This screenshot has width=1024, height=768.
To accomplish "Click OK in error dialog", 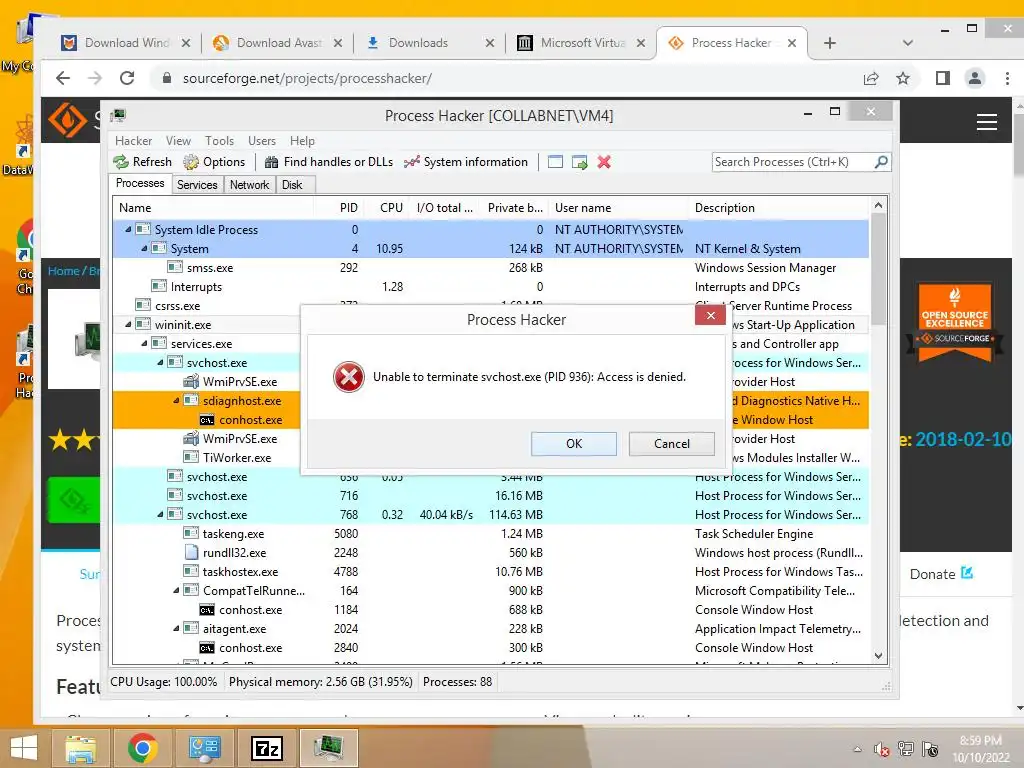I will coord(573,444).
